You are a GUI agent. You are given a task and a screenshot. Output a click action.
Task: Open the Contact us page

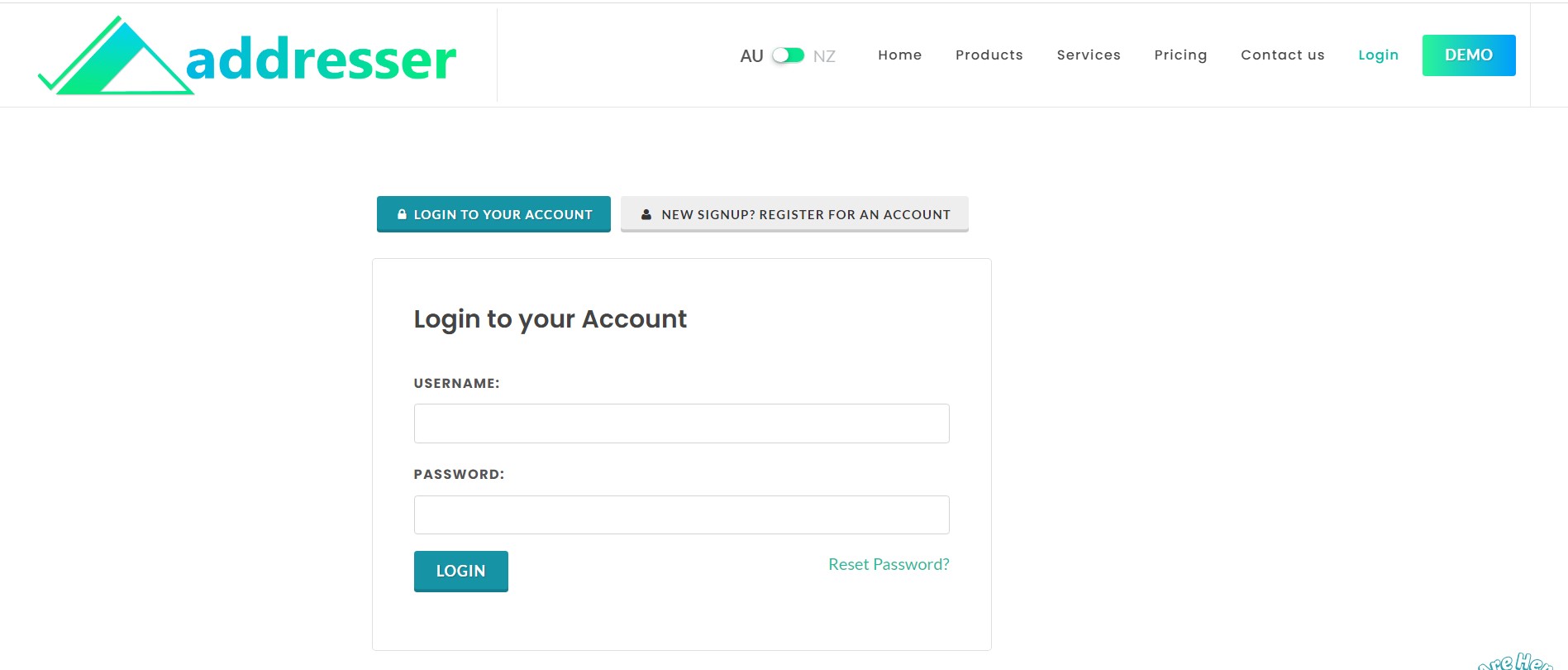[x=1282, y=55]
